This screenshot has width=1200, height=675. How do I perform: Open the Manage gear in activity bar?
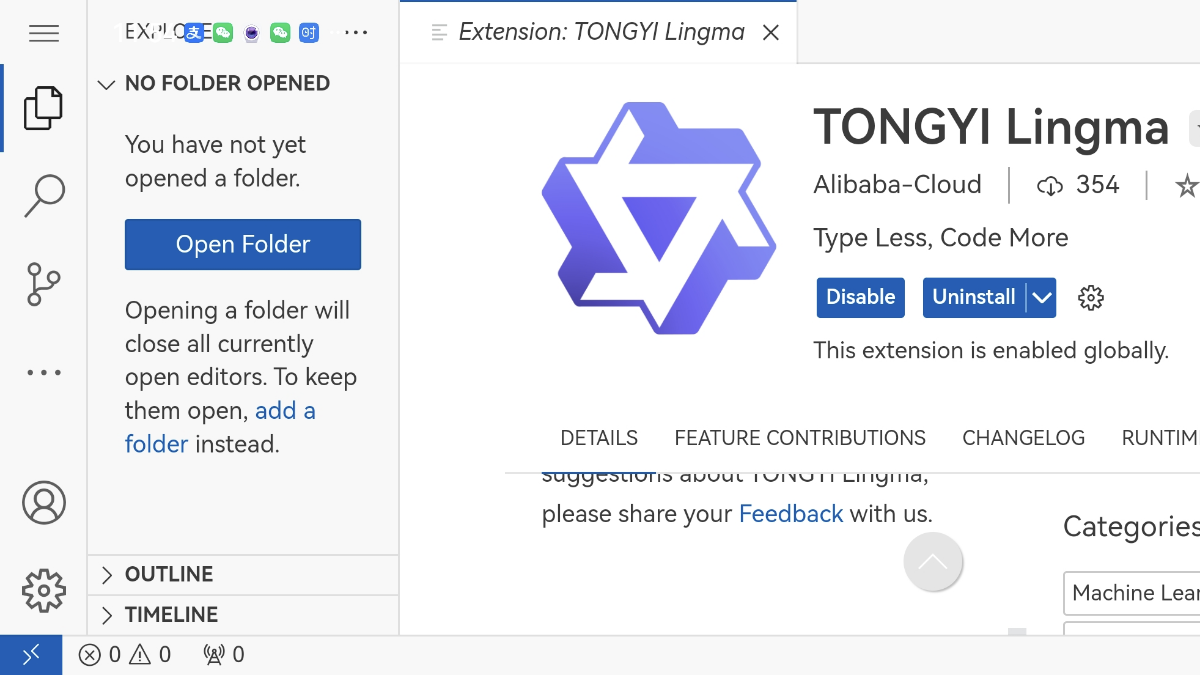(x=44, y=590)
